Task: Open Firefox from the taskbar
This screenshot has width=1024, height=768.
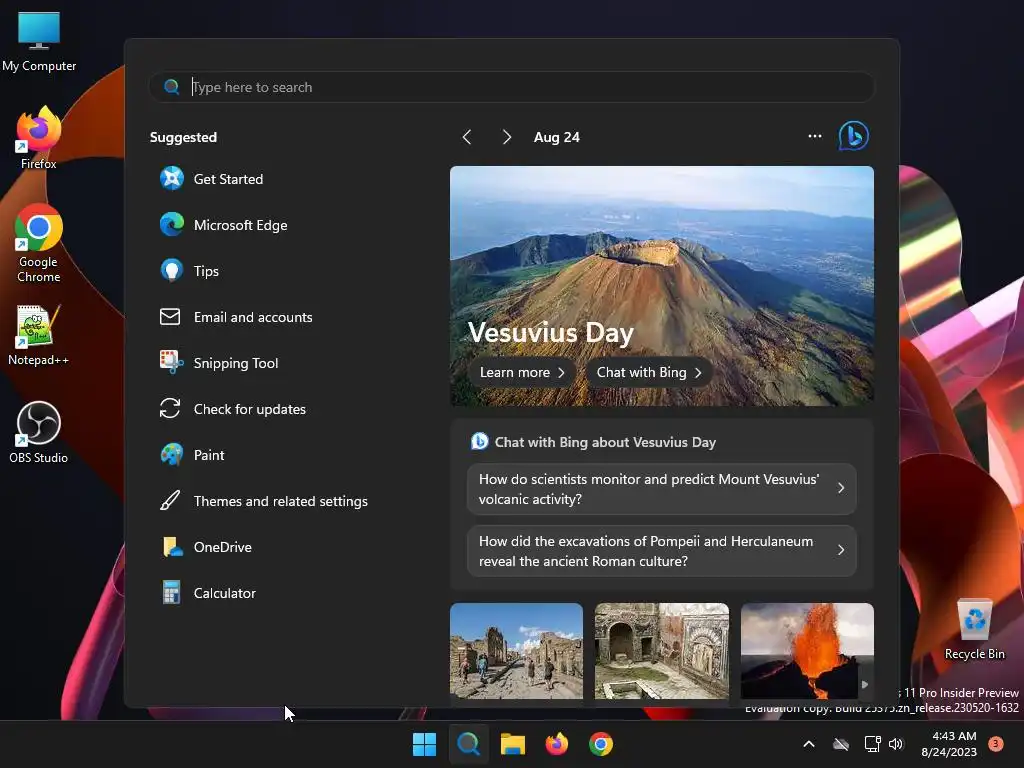Action: [556, 744]
